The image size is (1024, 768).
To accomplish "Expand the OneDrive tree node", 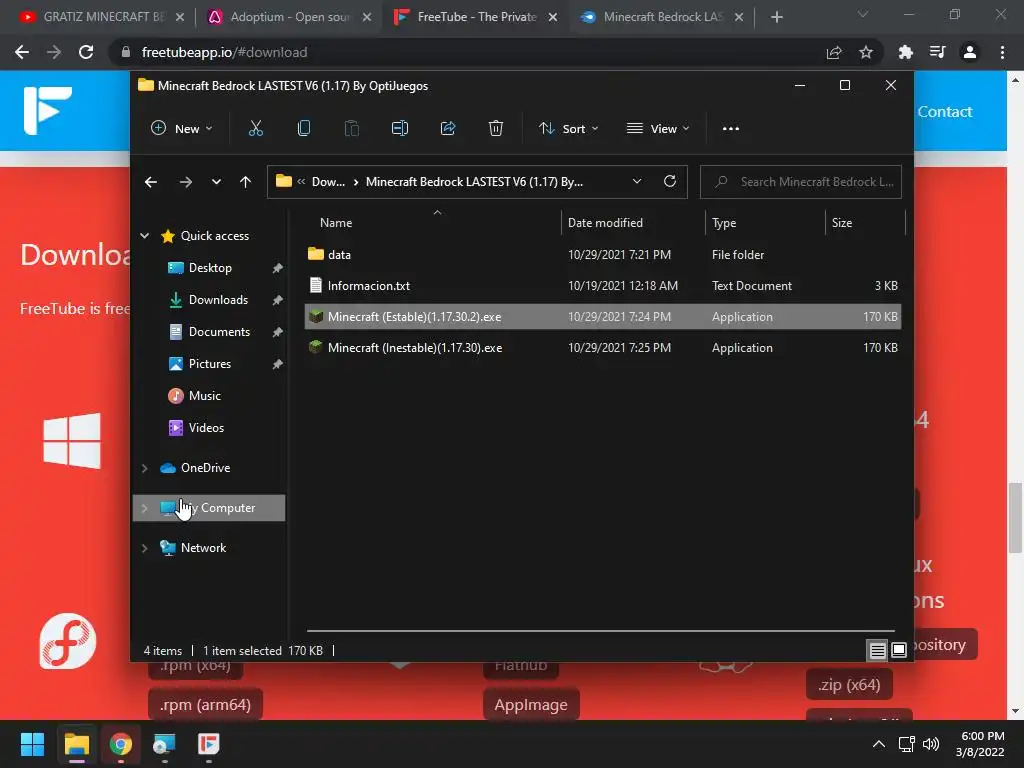I will [144, 468].
